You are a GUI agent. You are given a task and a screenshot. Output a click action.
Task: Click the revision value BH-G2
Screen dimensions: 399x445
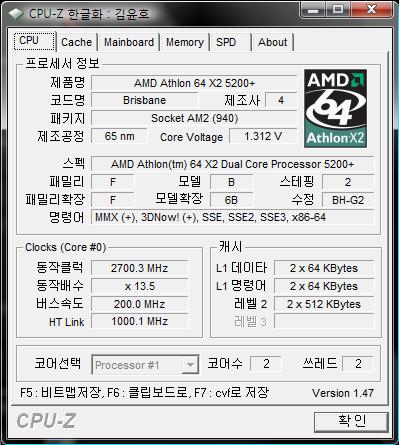click(348, 200)
